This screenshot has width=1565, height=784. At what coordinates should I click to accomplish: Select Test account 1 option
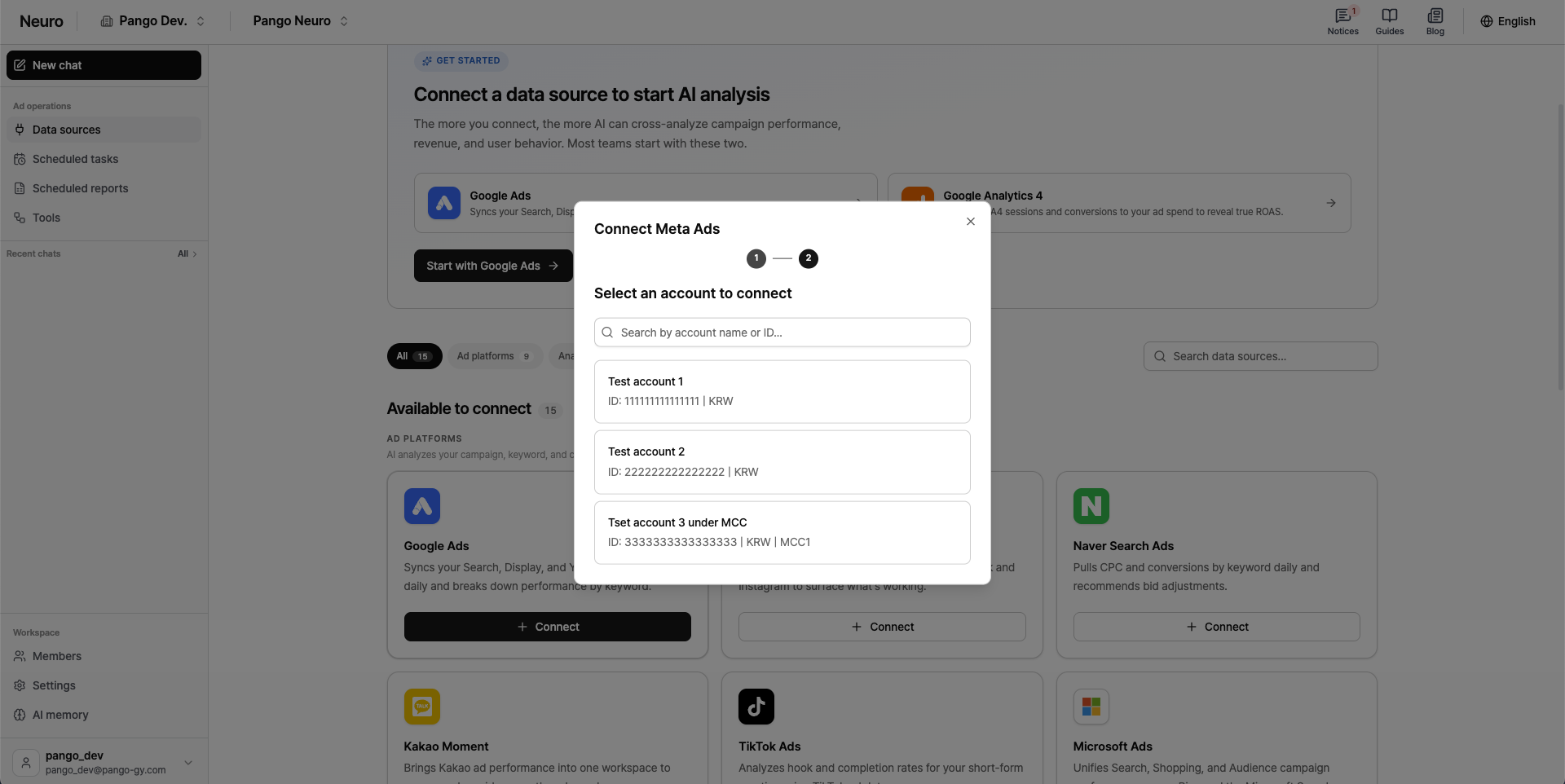(x=782, y=391)
